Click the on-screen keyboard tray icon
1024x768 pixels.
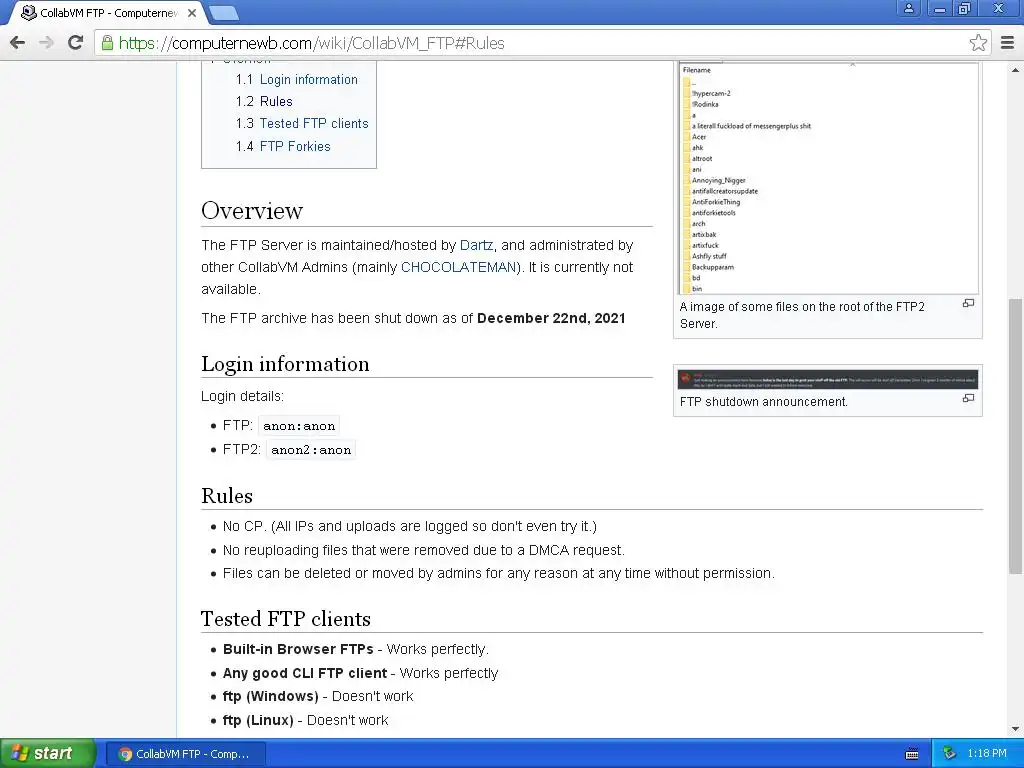[x=912, y=754]
